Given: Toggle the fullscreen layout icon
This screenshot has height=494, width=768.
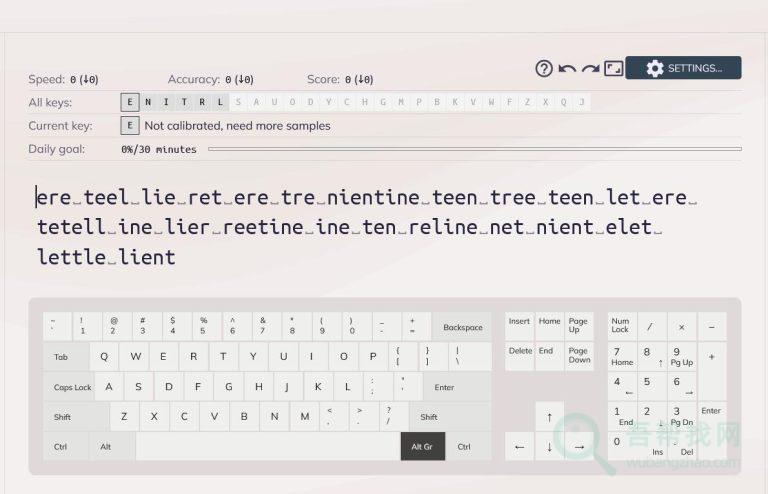Looking at the screenshot, I should coord(613,68).
